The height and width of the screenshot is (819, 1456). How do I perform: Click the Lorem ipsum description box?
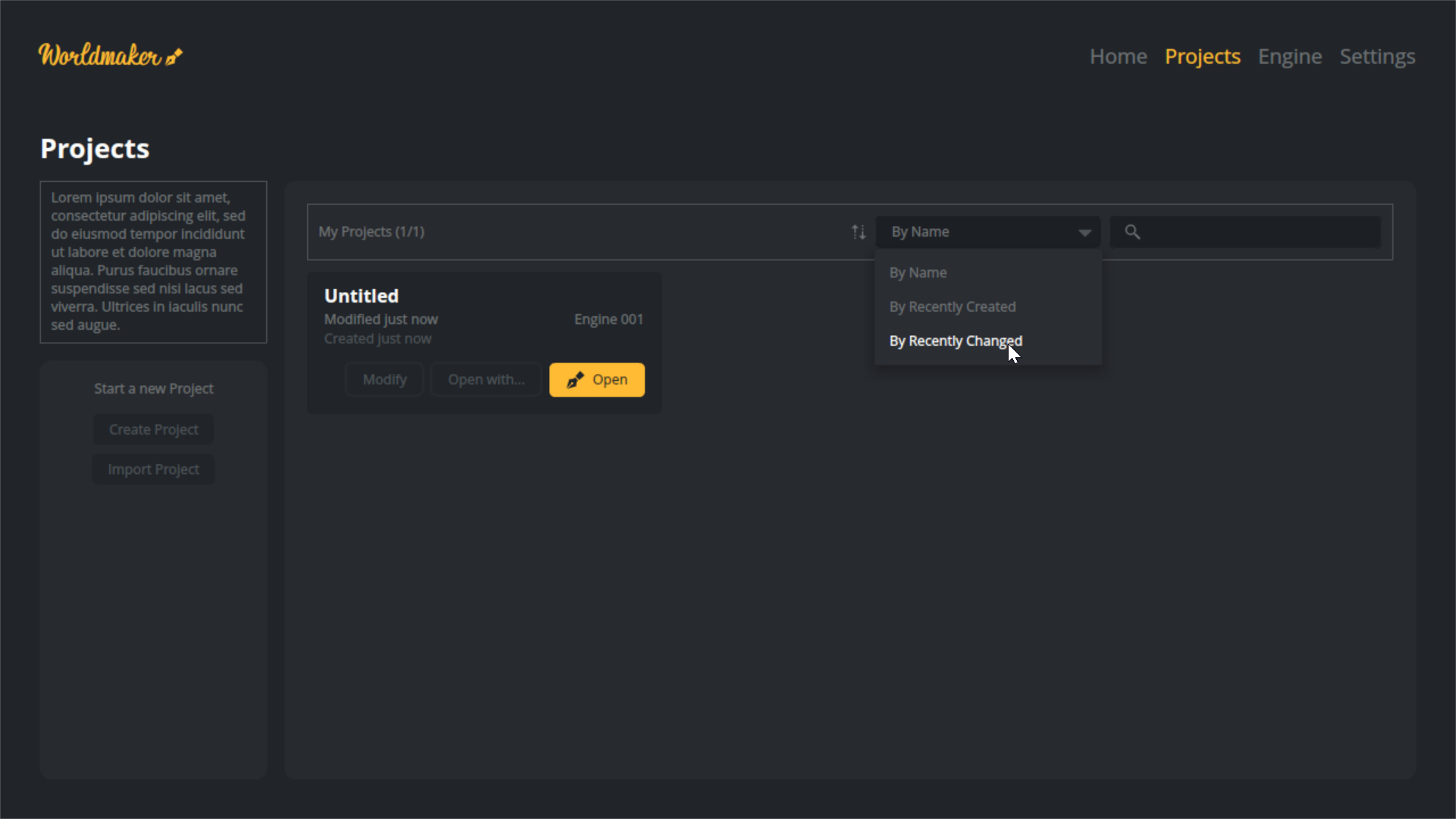(153, 262)
